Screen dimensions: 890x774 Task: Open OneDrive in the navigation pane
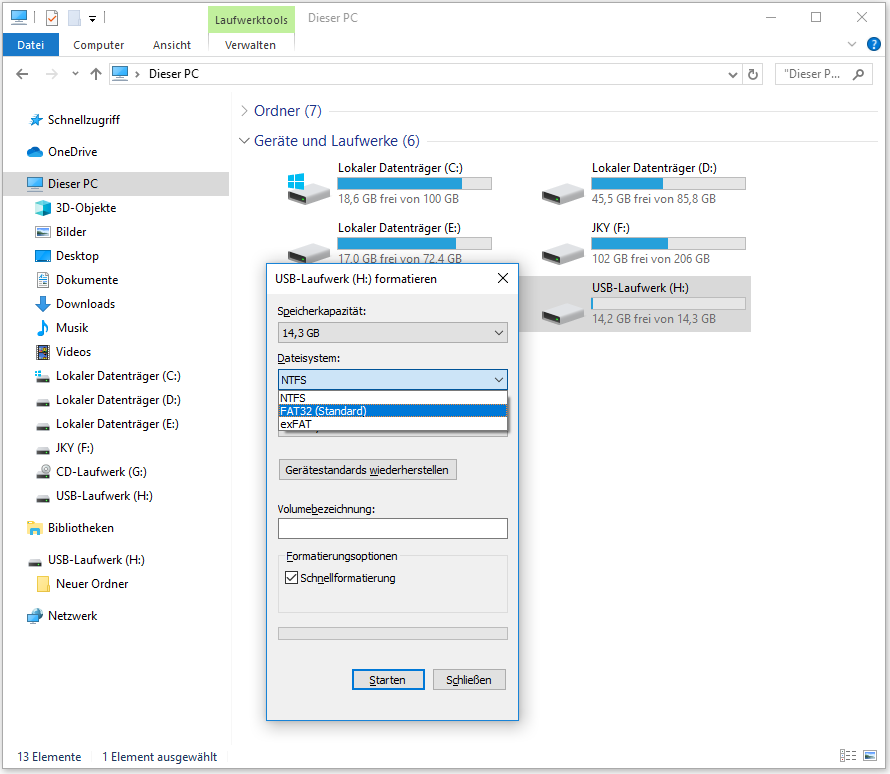(x=72, y=152)
